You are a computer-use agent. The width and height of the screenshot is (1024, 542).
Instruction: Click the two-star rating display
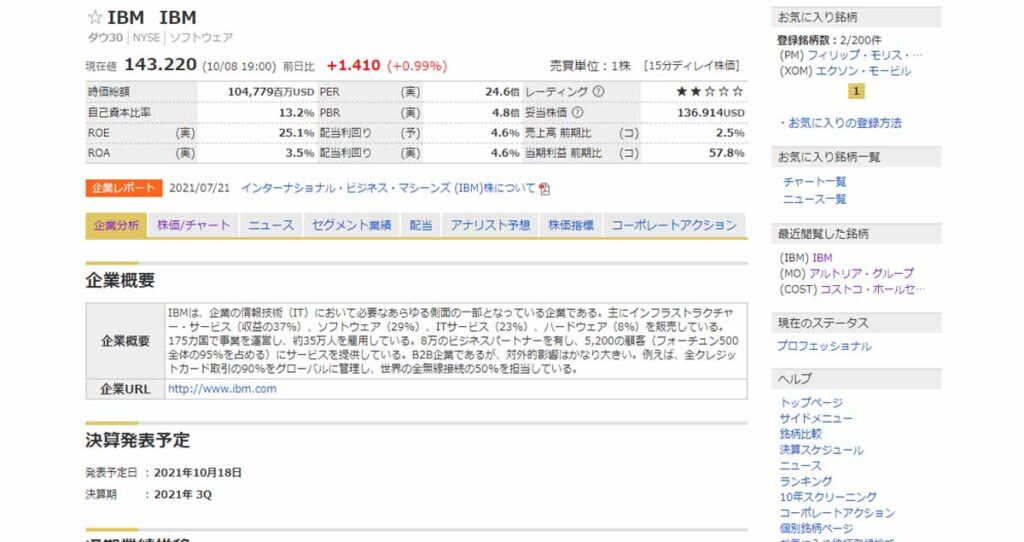click(710, 91)
